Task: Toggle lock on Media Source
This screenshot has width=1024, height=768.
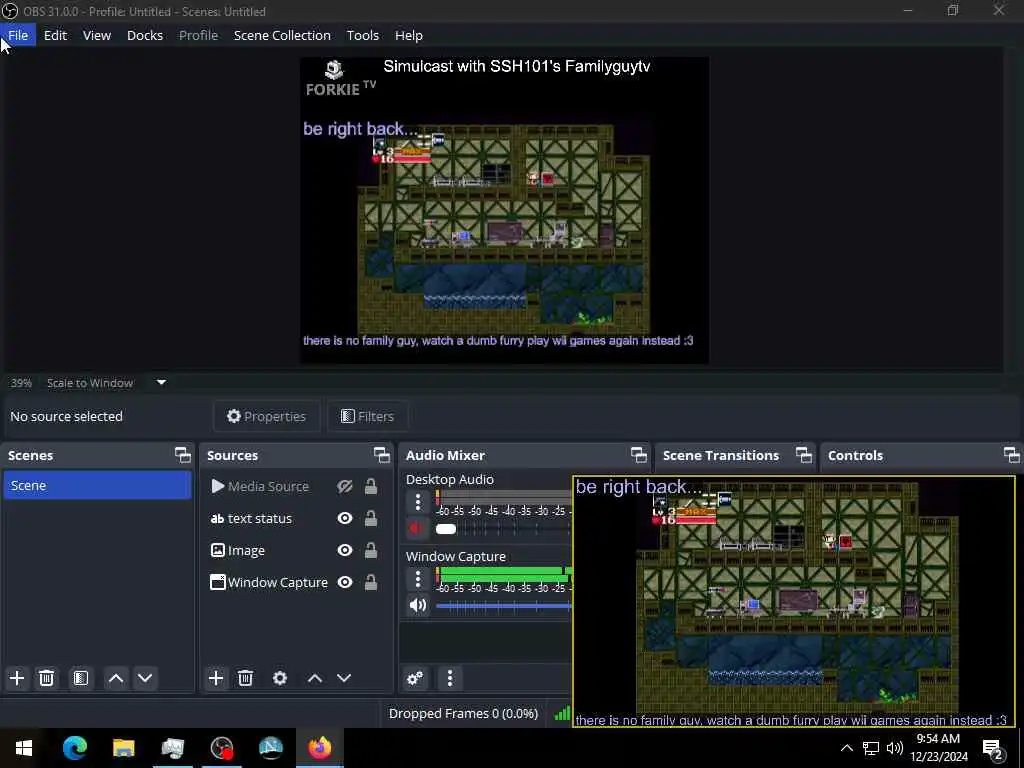Action: point(370,487)
